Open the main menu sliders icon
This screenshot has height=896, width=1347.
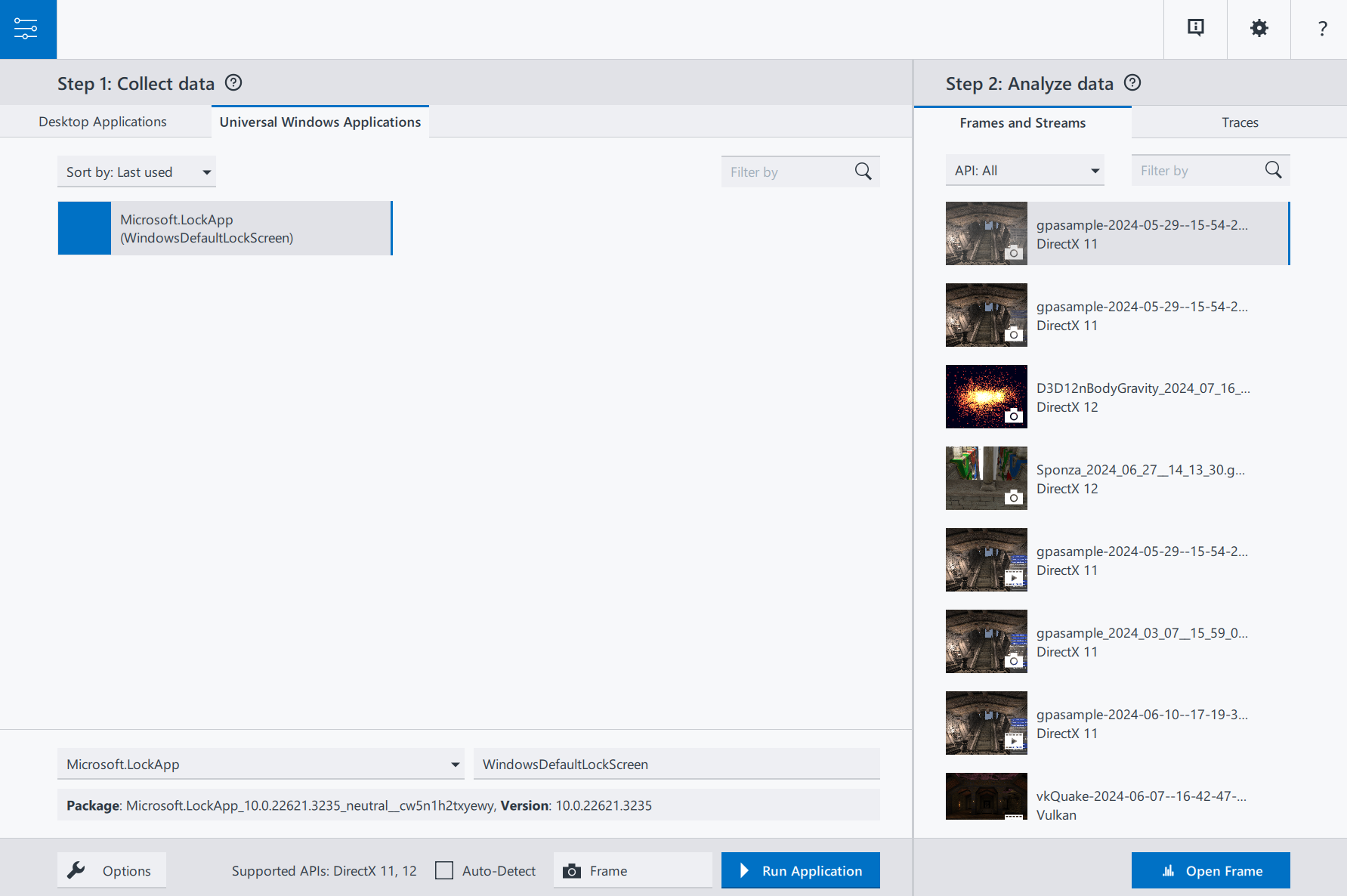click(x=28, y=29)
